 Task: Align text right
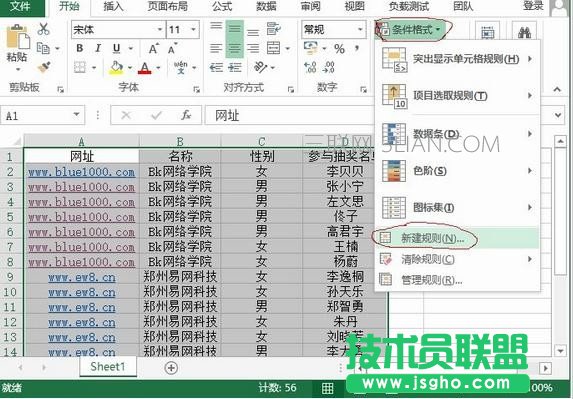[x=253, y=48]
